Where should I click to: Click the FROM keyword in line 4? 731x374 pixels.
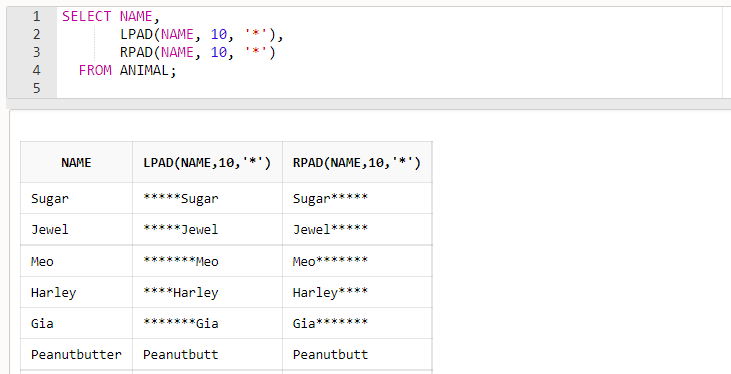95,70
